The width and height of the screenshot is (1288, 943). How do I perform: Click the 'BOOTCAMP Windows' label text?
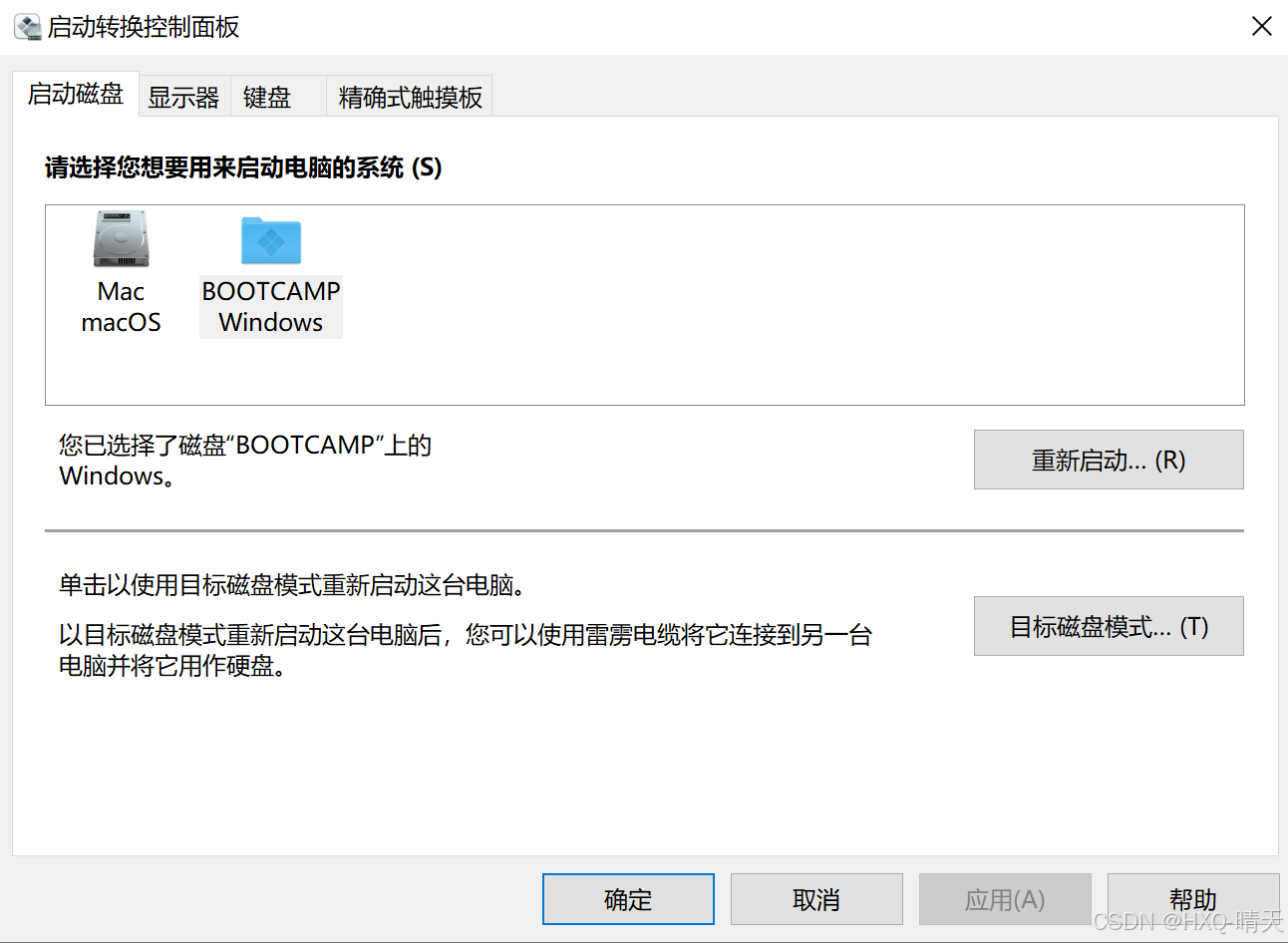click(x=271, y=307)
